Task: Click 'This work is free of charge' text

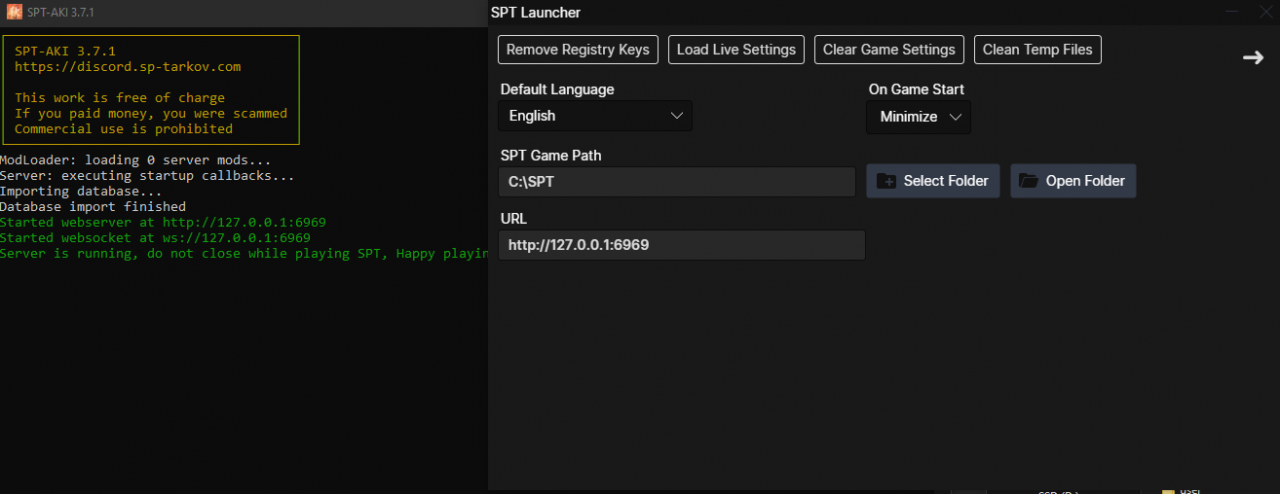Action: coord(120,98)
